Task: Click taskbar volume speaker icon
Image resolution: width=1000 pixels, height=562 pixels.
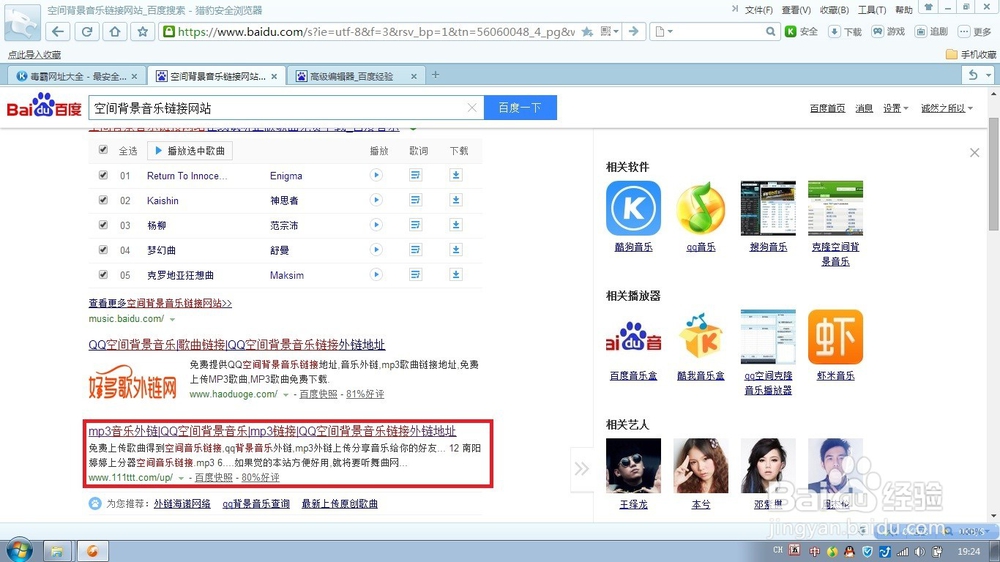Action: point(919,551)
